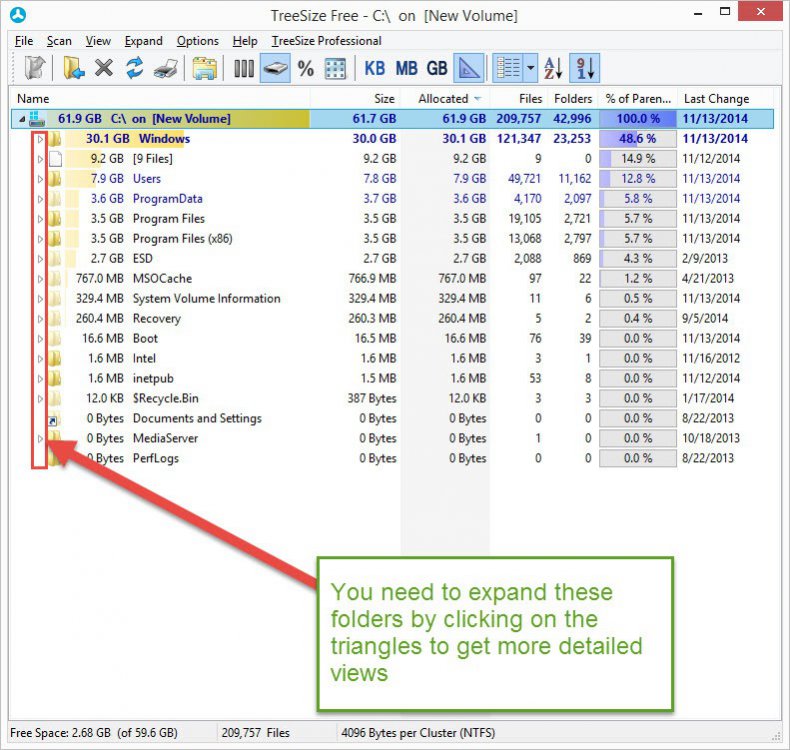Toggle the details list view button

click(x=508, y=68)
